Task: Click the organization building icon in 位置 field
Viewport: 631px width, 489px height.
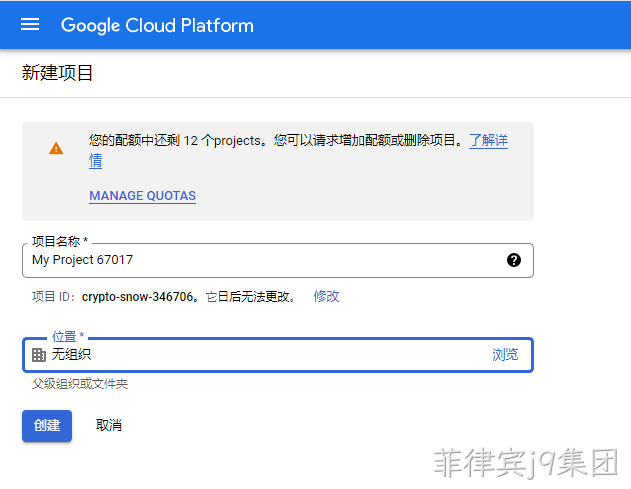Action: pyautogui.click(x=39, y=355)
